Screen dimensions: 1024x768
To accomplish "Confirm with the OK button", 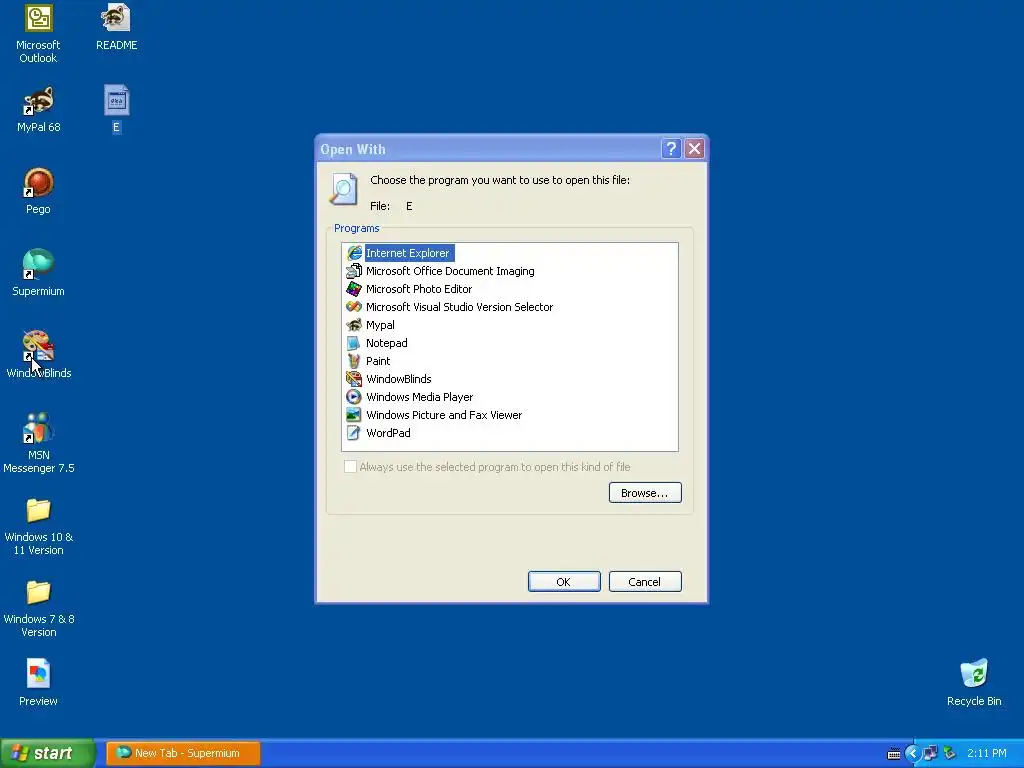I will click(564, 581).
